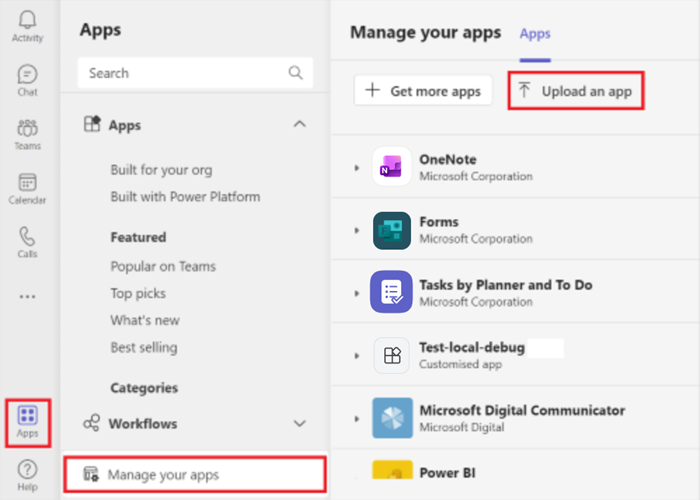Image resolution: width=700 pixels, height=500 pixels.
Task: Select the OneNote app name
Action: point(448,159)
